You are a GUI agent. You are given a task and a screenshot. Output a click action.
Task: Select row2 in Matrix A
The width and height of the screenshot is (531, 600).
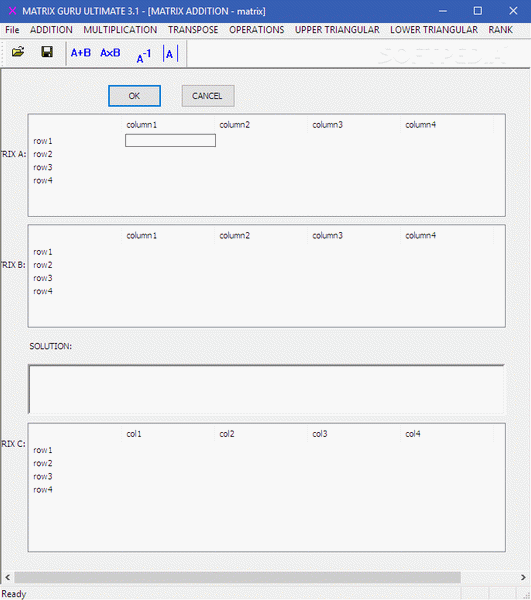43,154
